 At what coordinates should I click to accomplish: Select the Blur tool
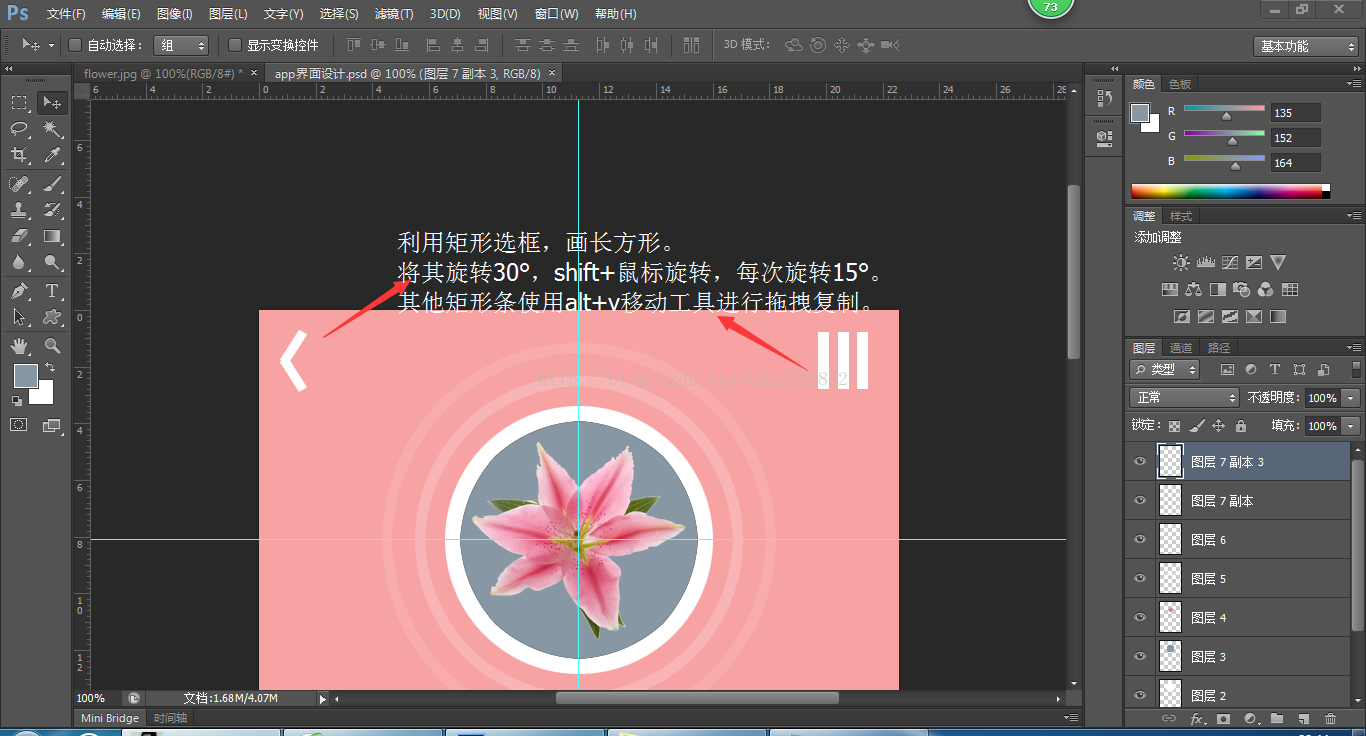coord(19,263)
